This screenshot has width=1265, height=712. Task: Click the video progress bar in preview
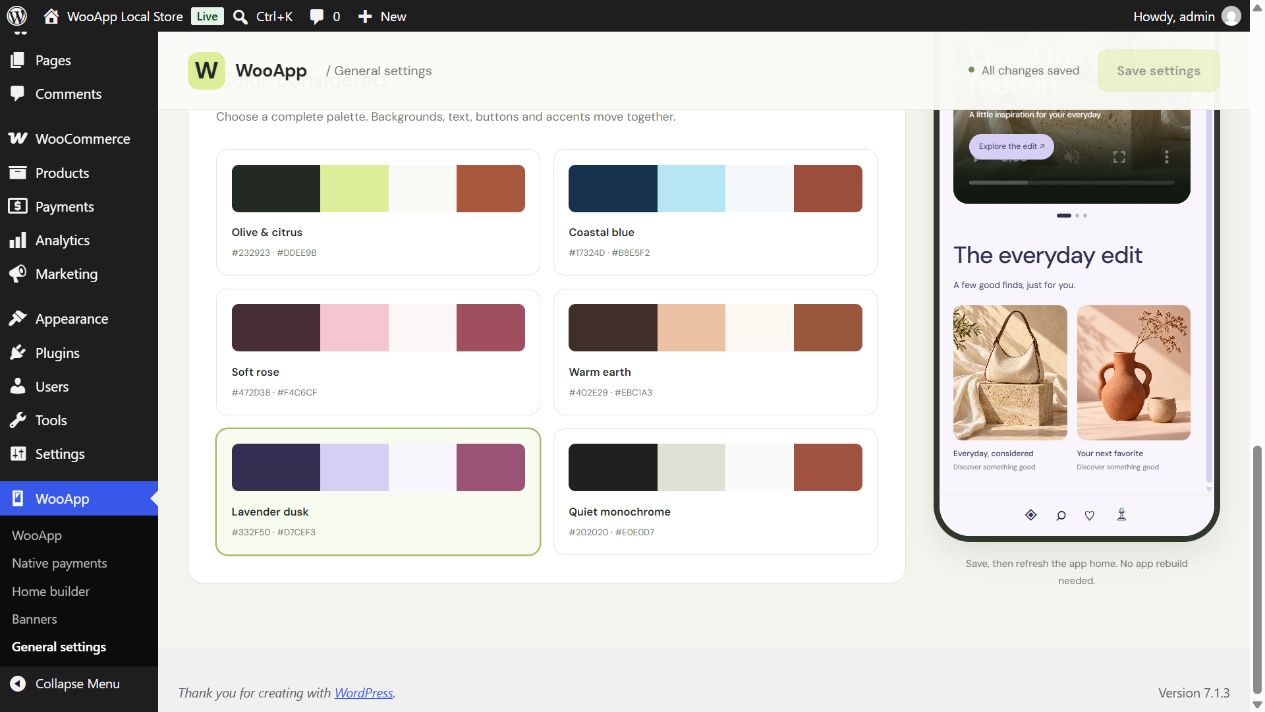pyautogui.click(x=1071, y=183)
